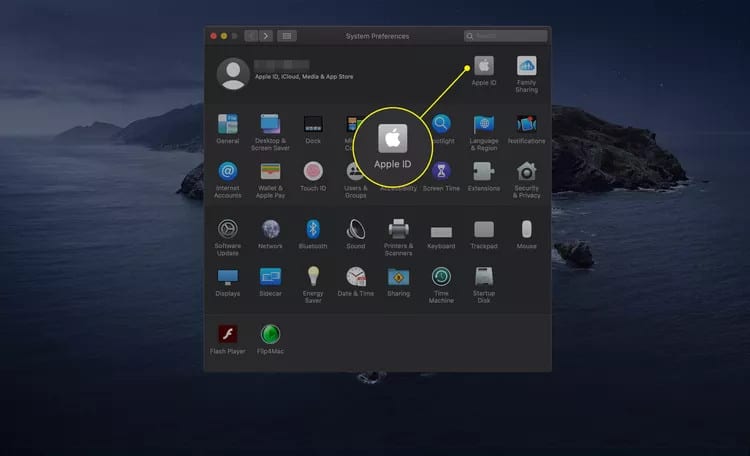Click the Show All grid button

pos(287,36)
